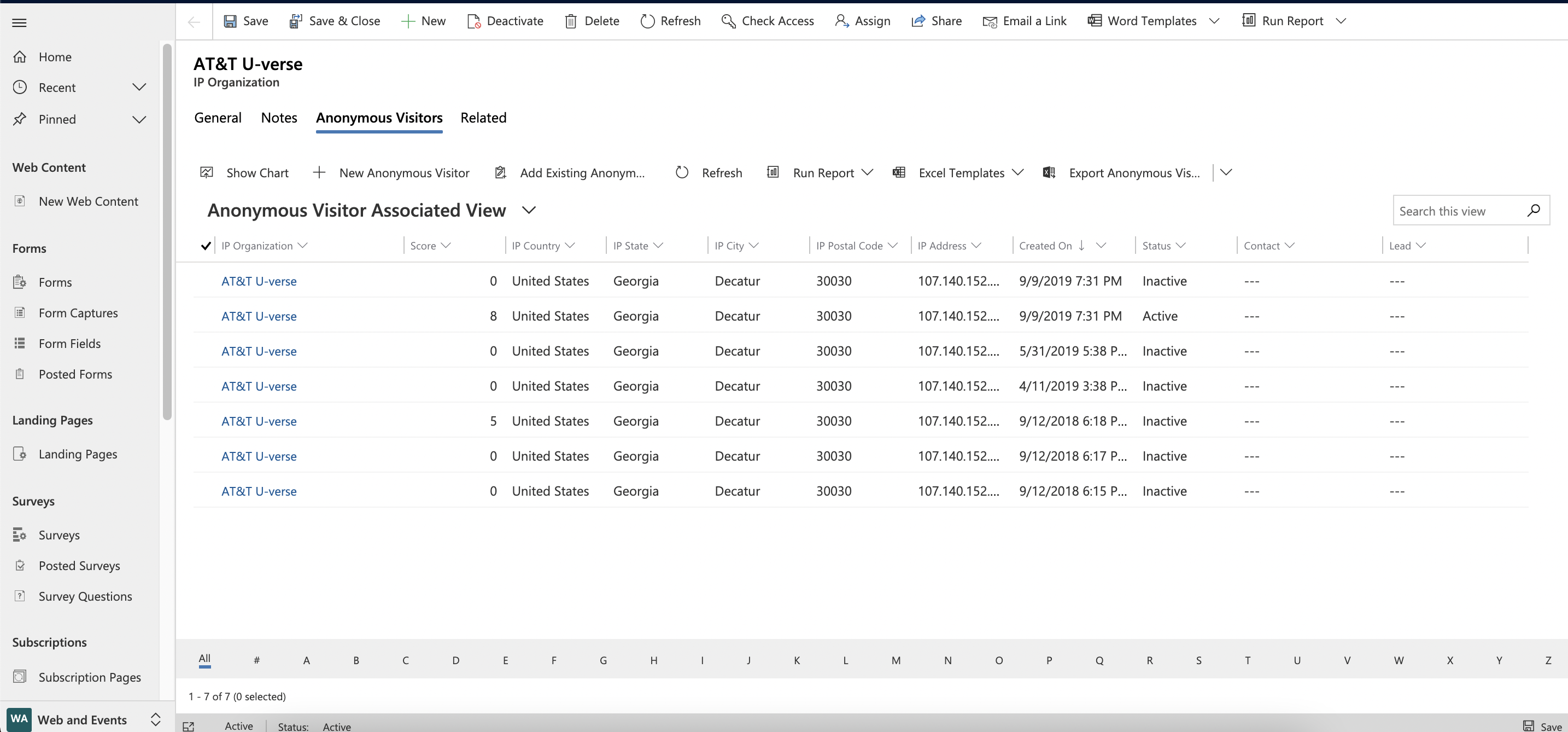Open the IP Organization column dropdown
Screen dimensions: 1568x732
(x=302, y=246)
